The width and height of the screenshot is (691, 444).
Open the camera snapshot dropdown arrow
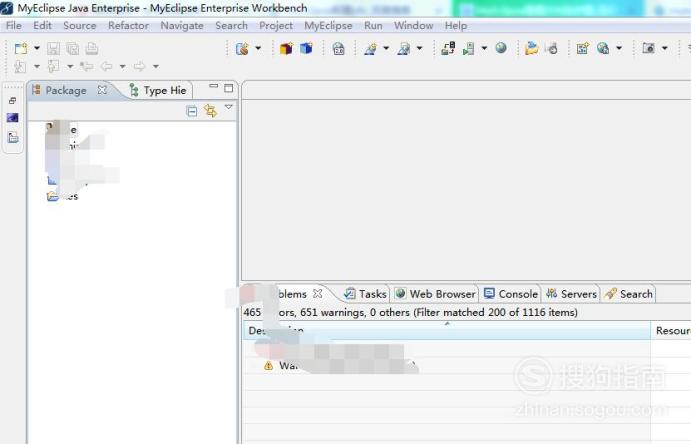(665, 48)
